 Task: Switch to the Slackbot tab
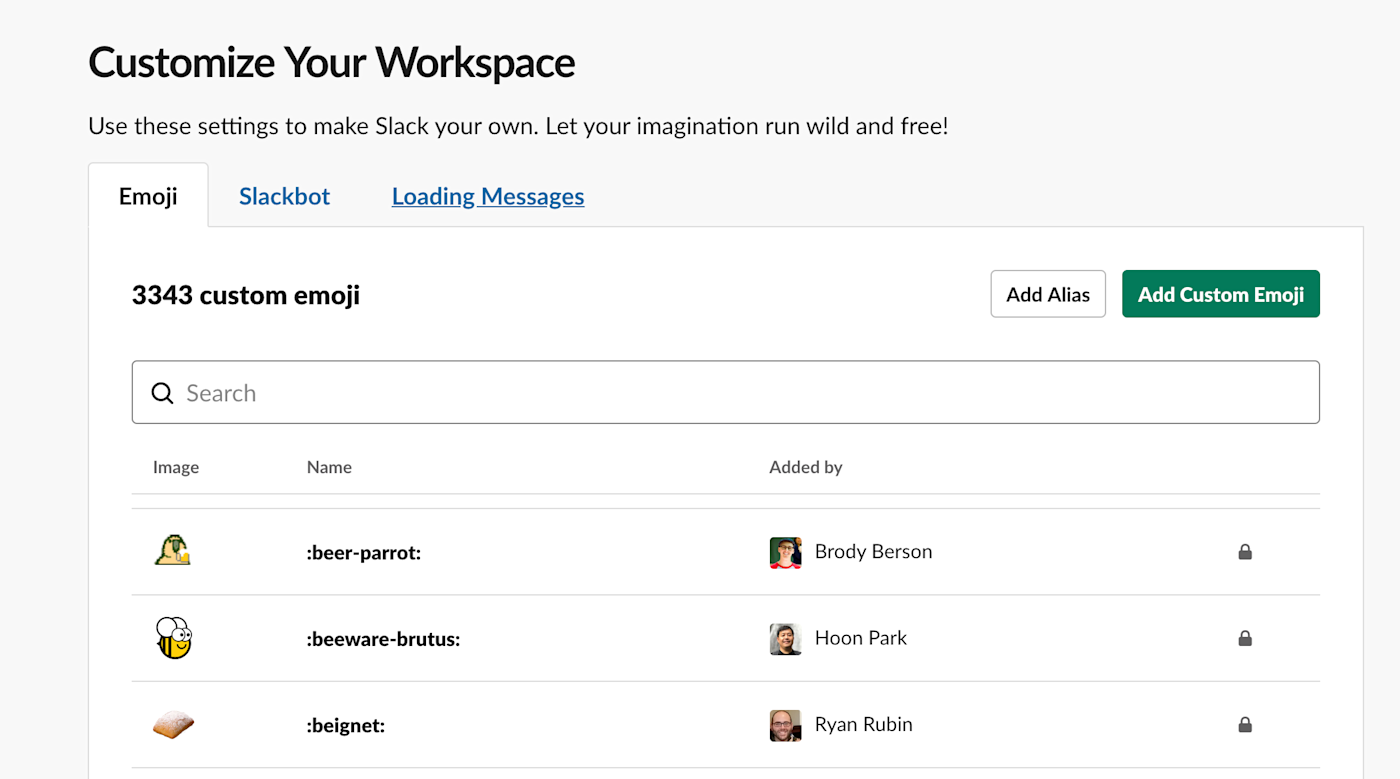click(284, 196)
